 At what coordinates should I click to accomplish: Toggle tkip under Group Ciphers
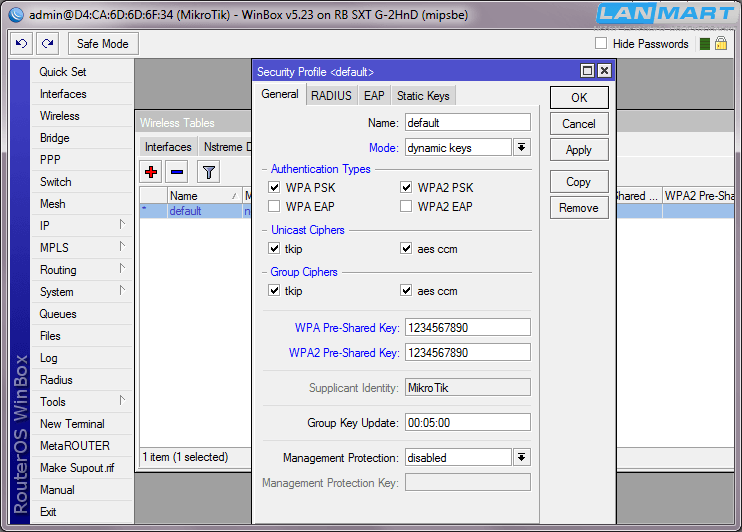coord(274,291)
